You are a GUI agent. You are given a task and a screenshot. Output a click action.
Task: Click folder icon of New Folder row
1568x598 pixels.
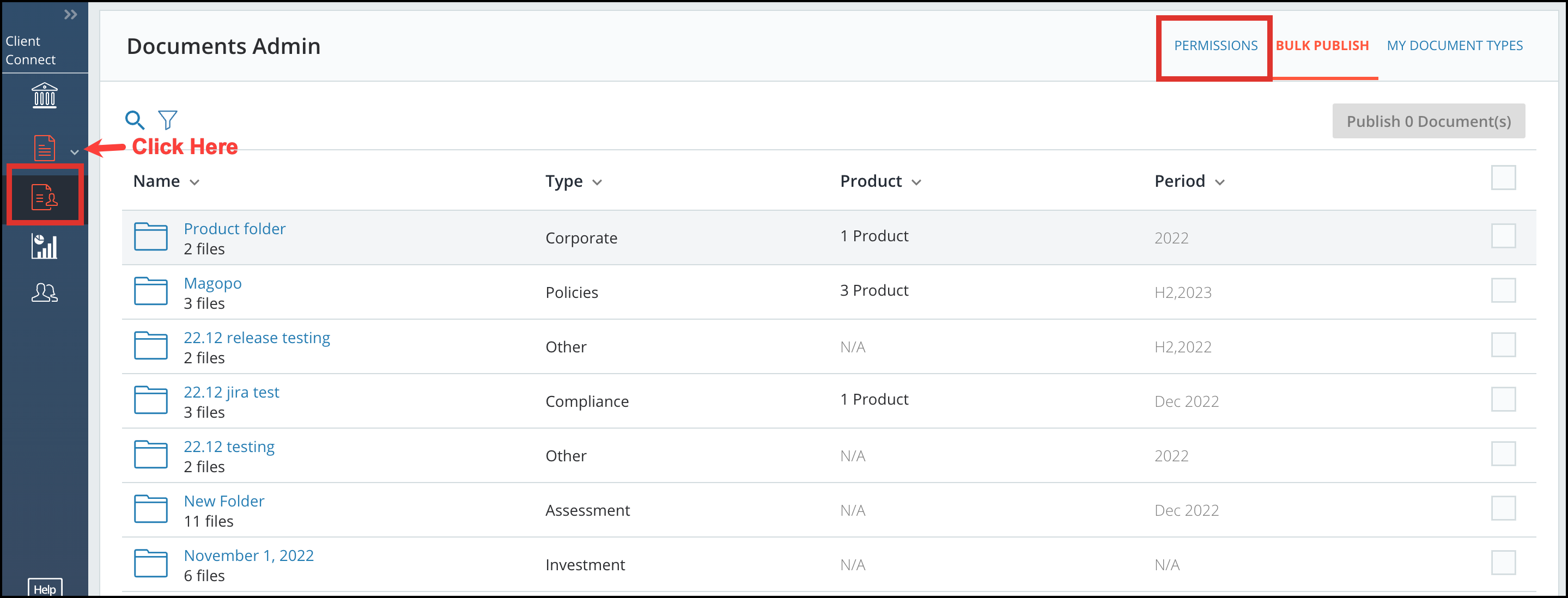(x=151, y=509)
